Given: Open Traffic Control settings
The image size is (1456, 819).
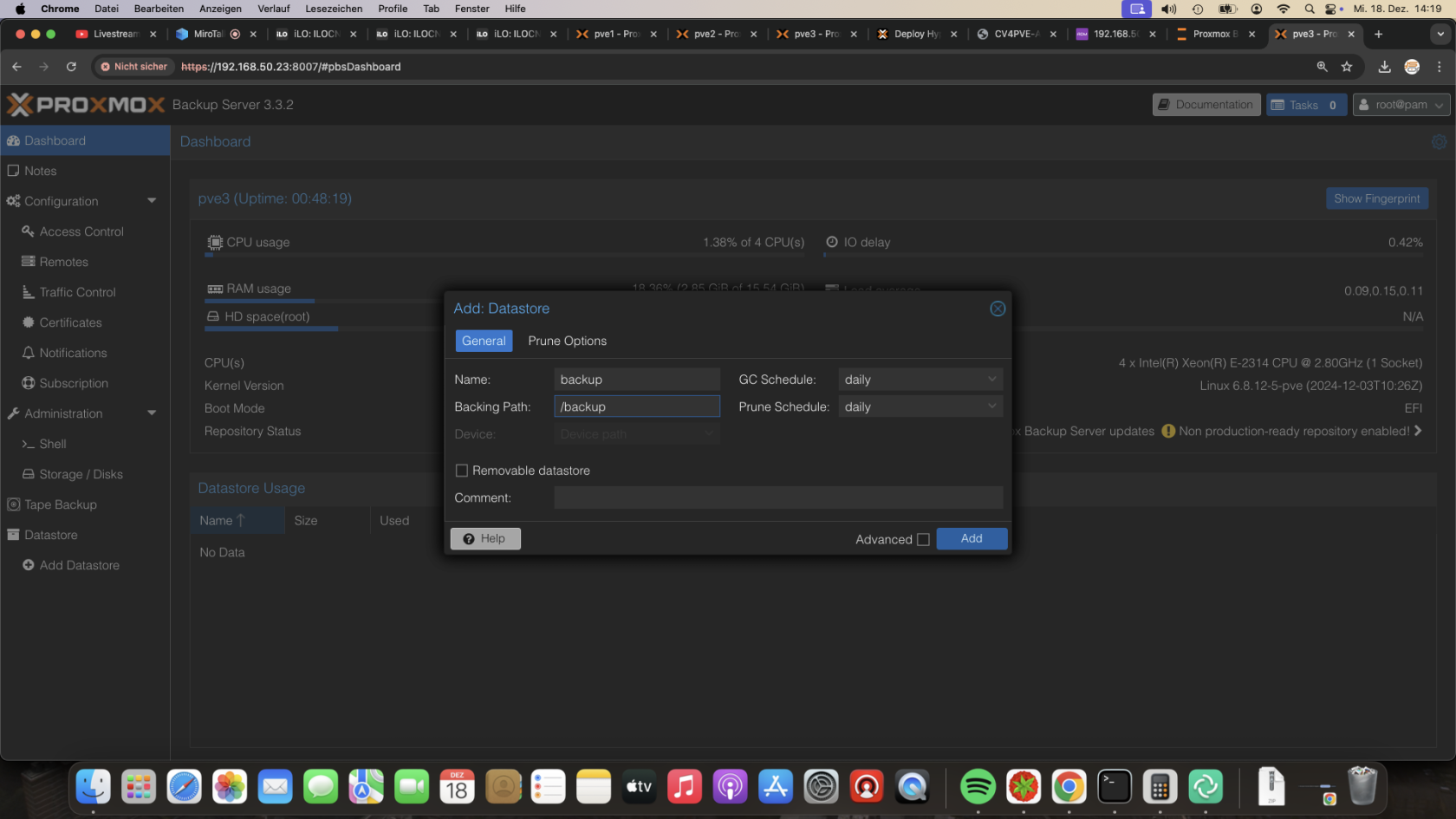Looking at the screenshot, I should [x=85, y=292].
